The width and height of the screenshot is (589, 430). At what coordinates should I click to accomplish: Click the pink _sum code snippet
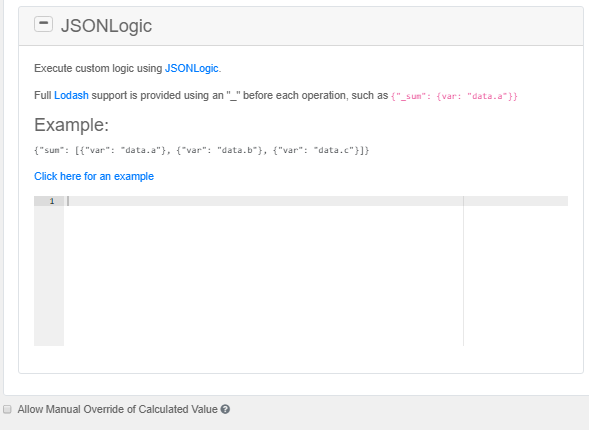click(x=454, y=96)
